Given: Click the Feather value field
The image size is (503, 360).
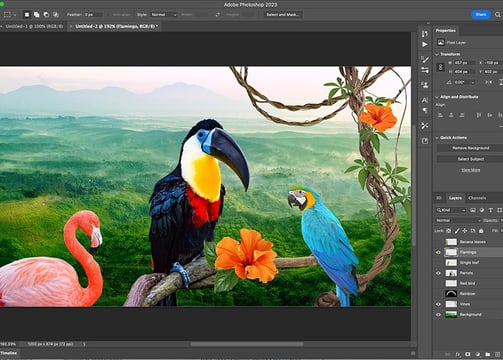Looking at the screenshot, I should pos(93,15).
